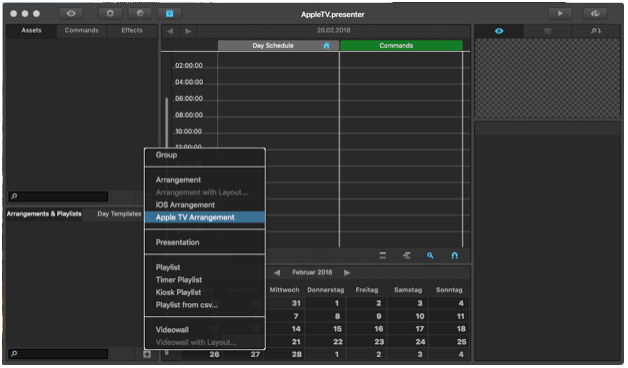Click the green Commands column header
628x368 pixels.
[x=402, y=46]
